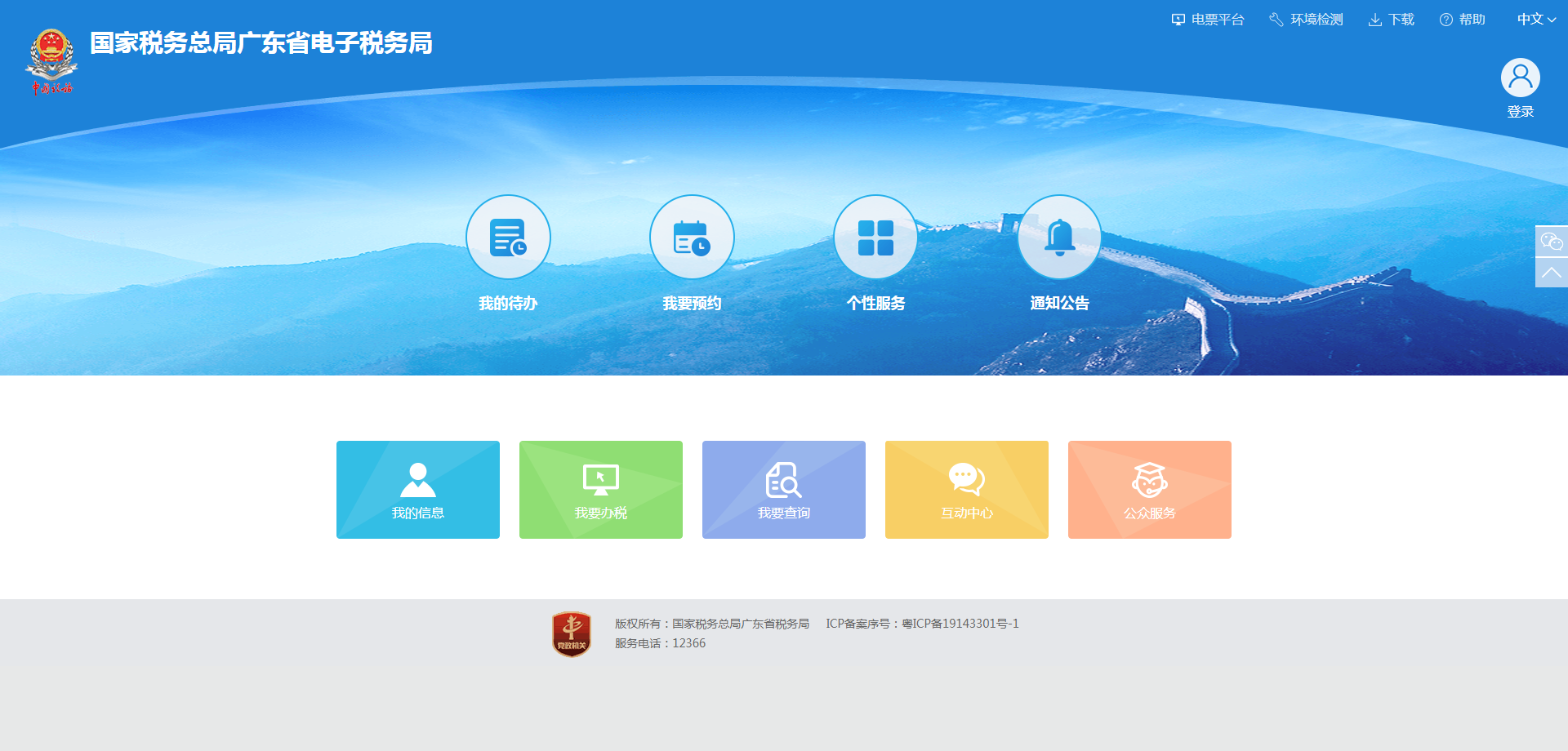Open the 电票平台 top link
The height and width of the screenshot is (751, 1568).
coord(1208,20)
